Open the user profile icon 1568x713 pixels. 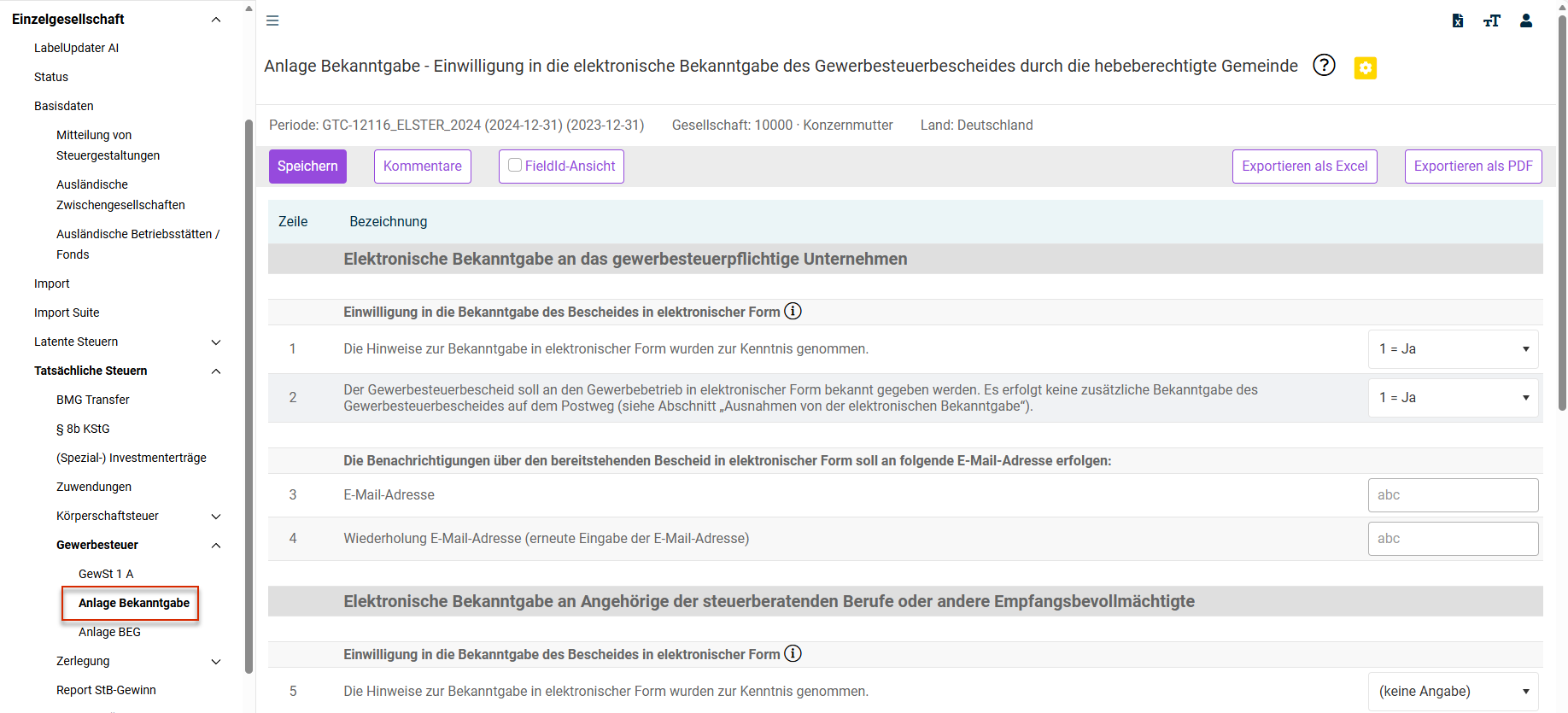(1526, 20)
